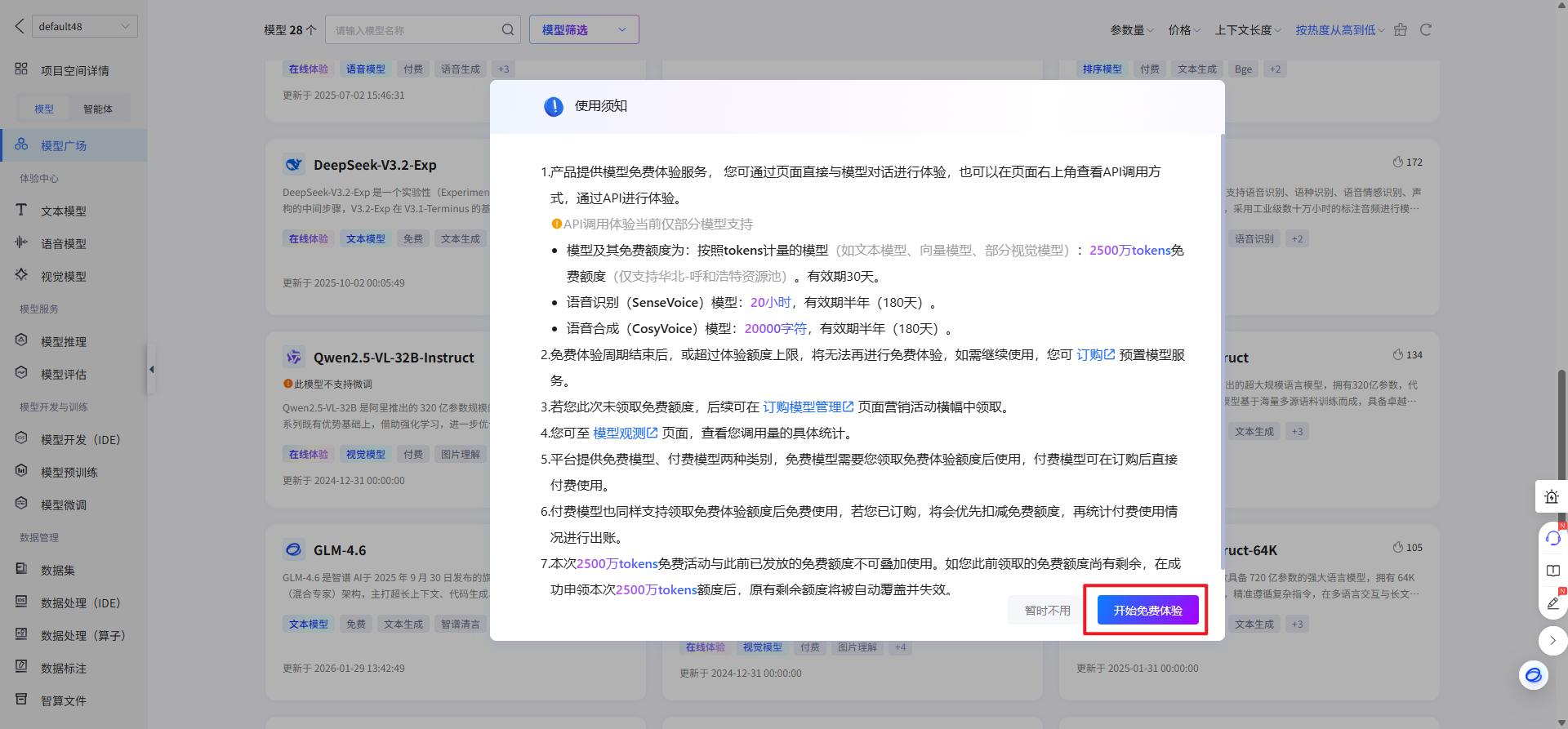Switch to the 智能体 tab
Image resolution: width=1568 pixels, height=729 pixels.
[98, 109]
